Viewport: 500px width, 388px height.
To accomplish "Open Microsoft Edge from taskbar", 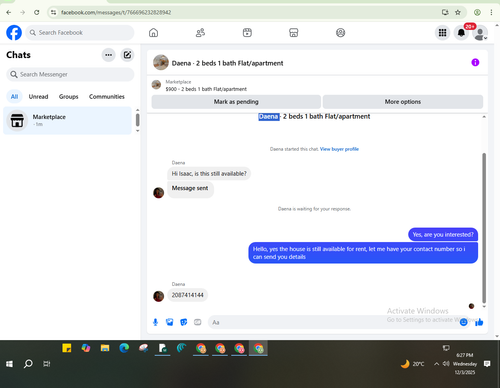I will point(124,348).
